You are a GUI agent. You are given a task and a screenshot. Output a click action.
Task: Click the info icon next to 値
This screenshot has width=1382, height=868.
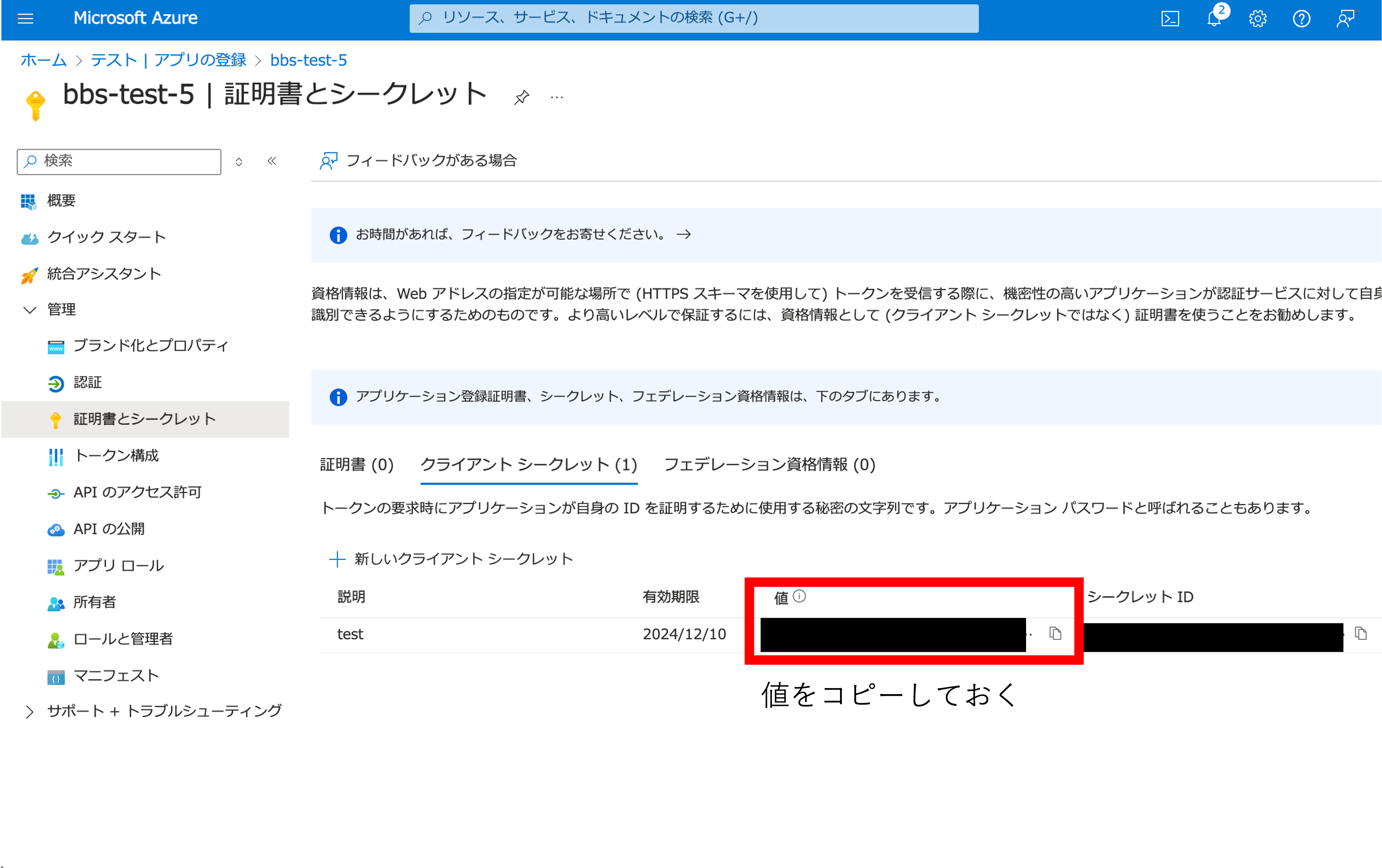click(x=799, y=597)
